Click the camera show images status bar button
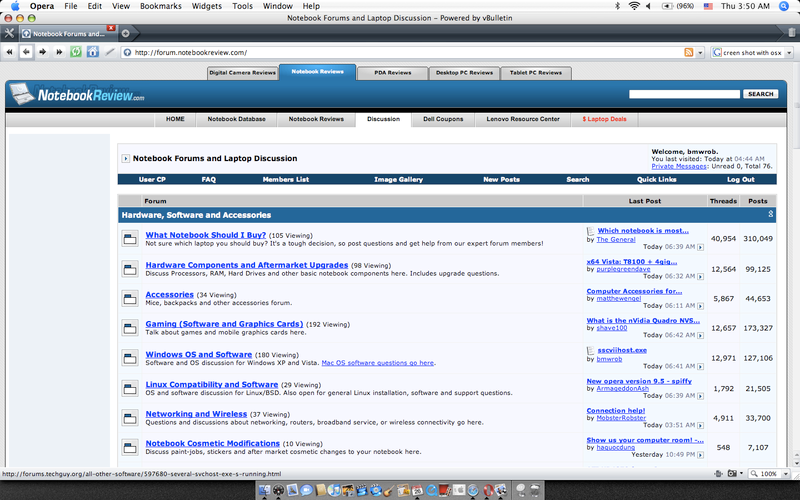Viewport: 800px width, 500px height. pos(732,473)
